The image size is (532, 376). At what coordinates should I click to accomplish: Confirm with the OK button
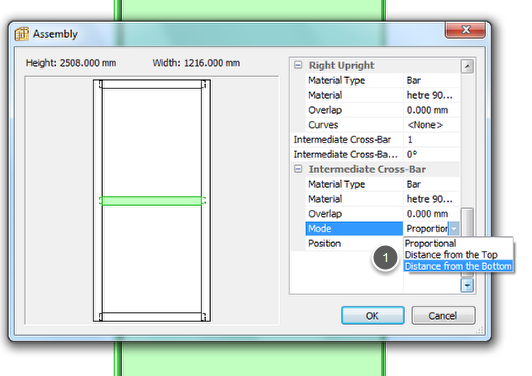(x=373, y=316)
